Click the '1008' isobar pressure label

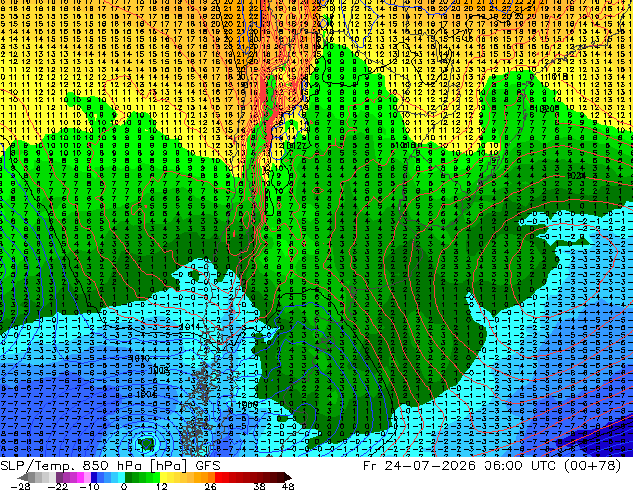tap(159, 370)
